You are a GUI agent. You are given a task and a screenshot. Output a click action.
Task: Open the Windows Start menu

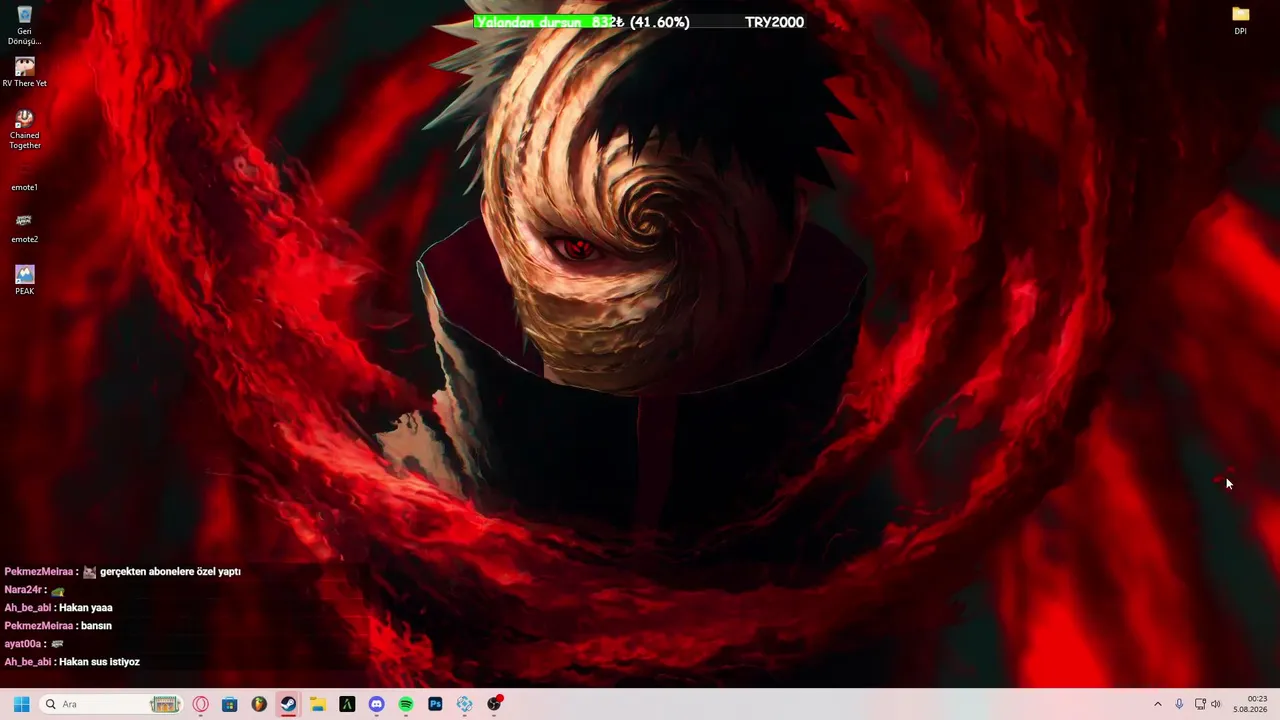coord(22,704)
